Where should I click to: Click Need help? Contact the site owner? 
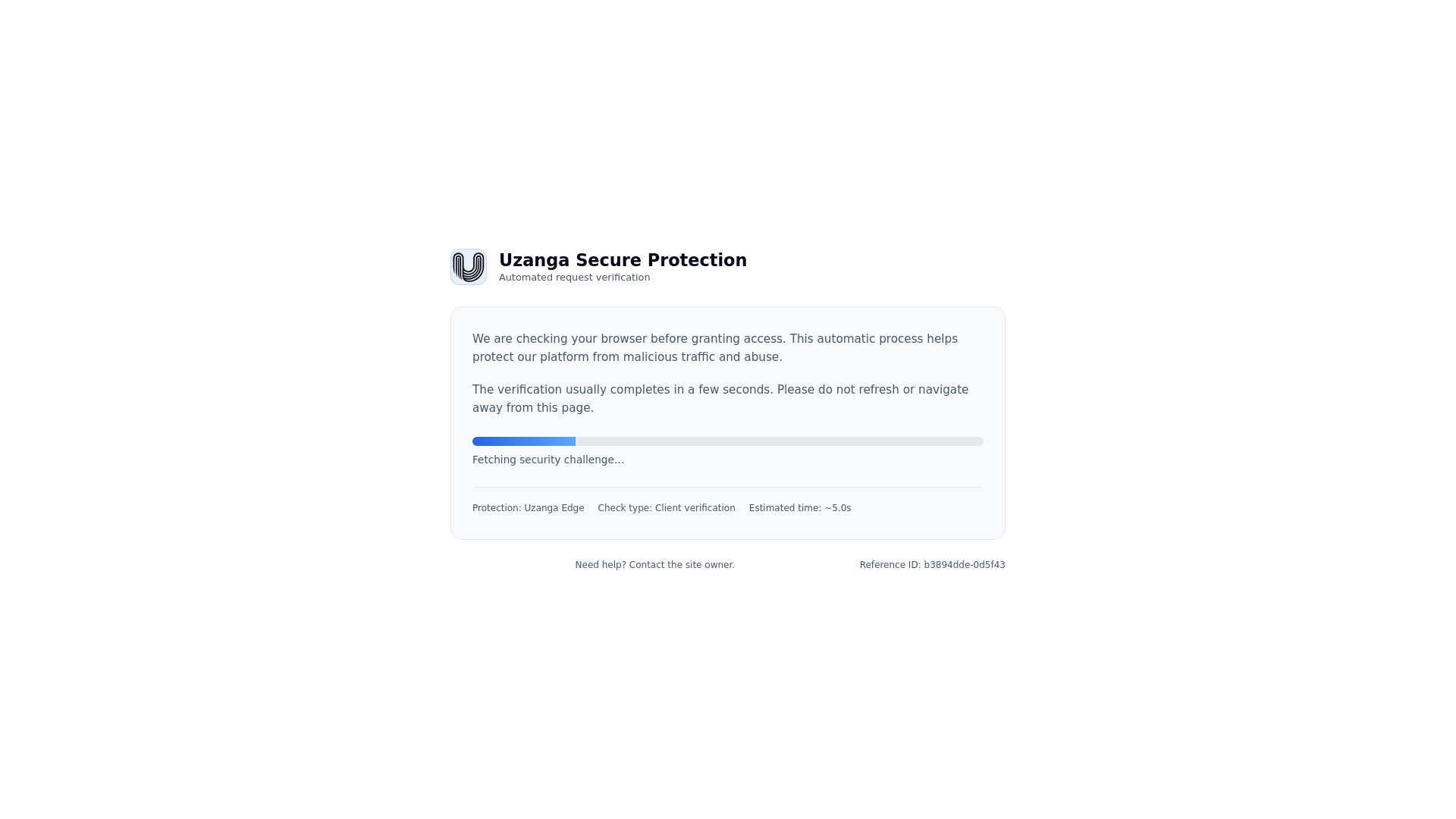pos(654,565)
